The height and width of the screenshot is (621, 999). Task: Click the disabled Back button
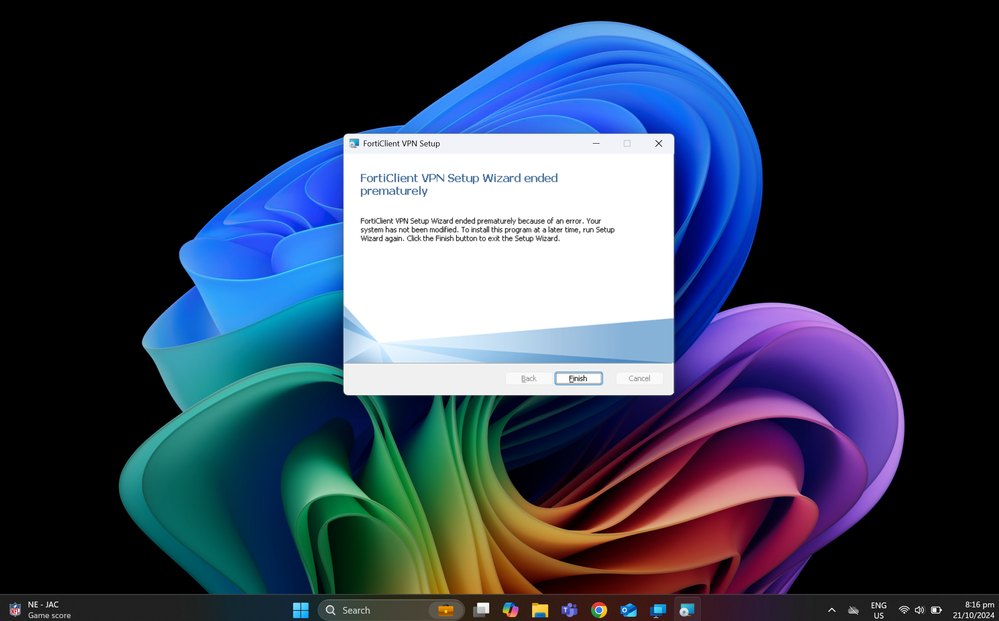tap(529, 378)
